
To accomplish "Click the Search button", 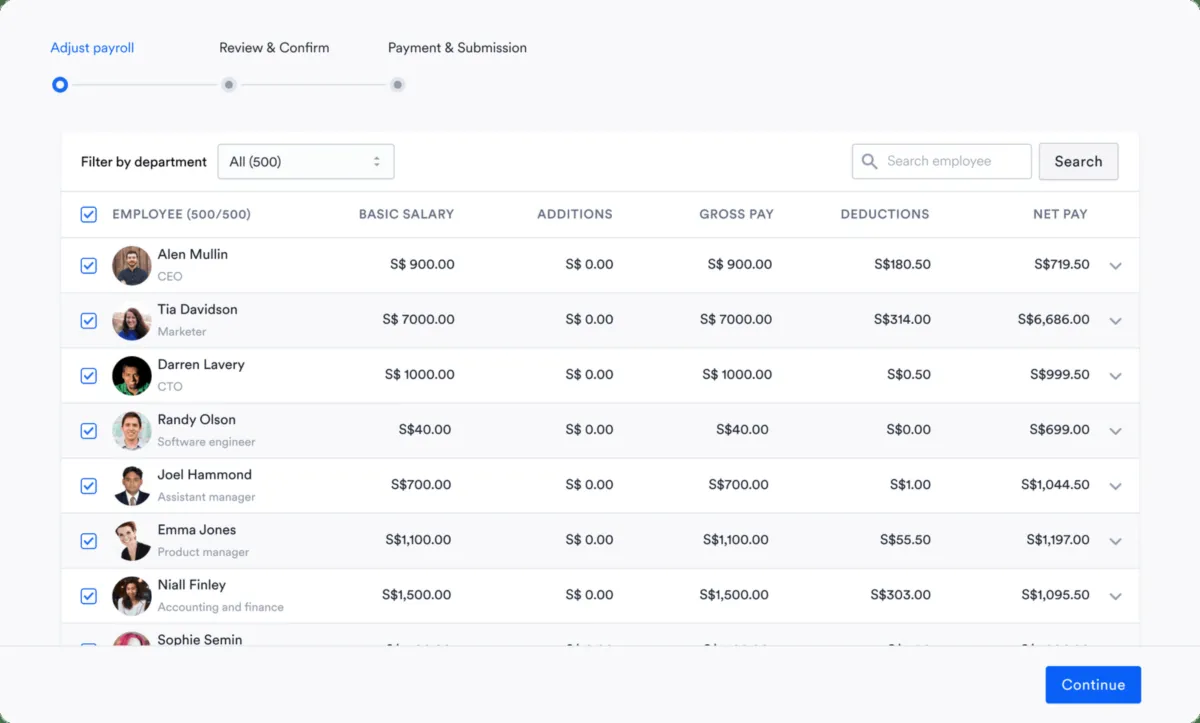I will click(1078, 162).
